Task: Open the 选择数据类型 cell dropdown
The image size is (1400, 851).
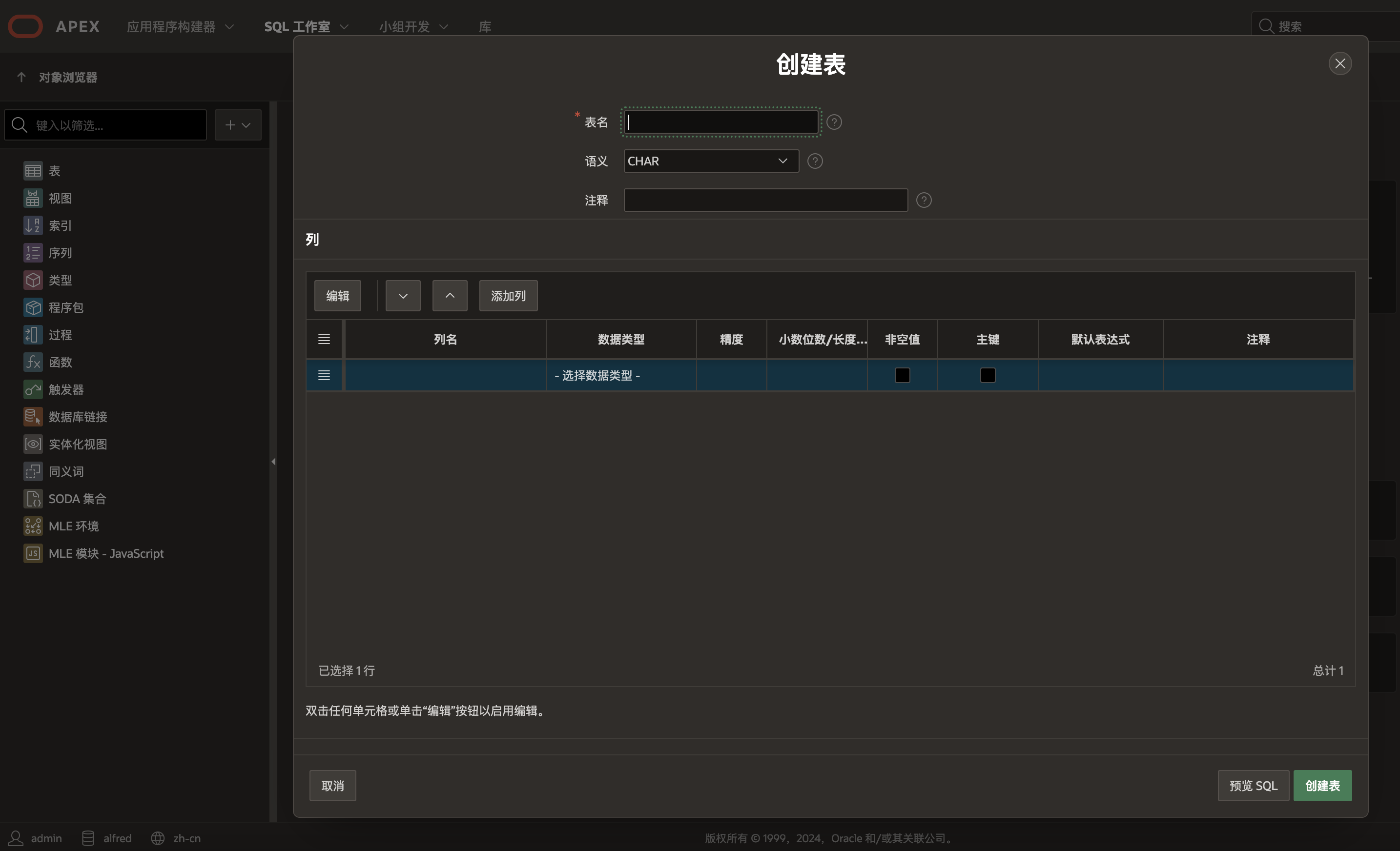Action: (620, 376)
